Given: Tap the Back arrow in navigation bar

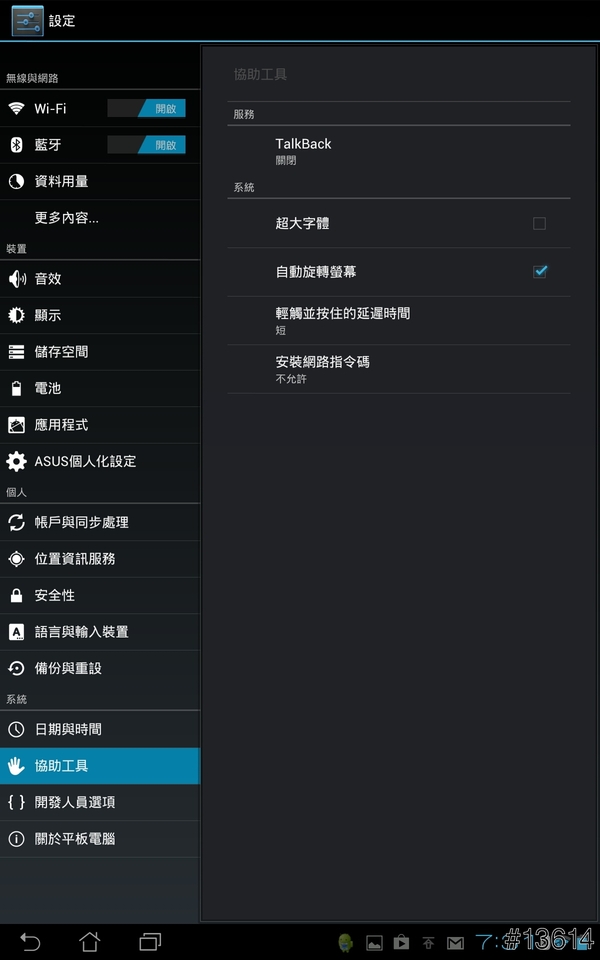Looking at the screenshot, I should coord(29,942).
